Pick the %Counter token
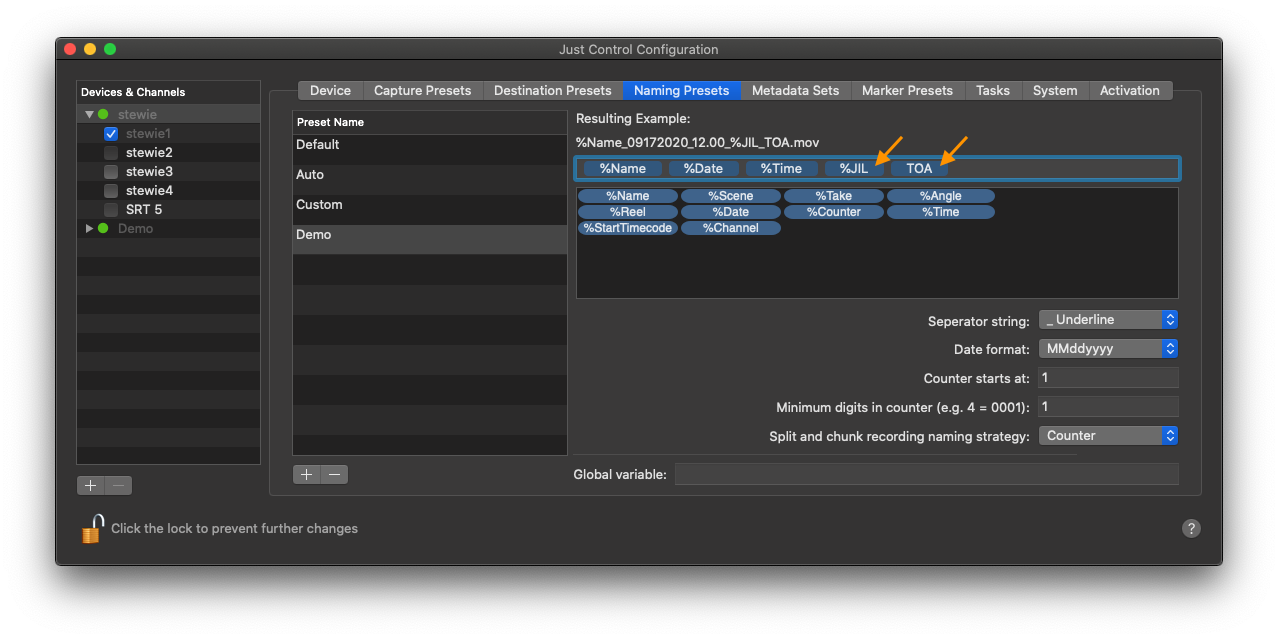1278x639 pixels. click(x=834, y=212)
